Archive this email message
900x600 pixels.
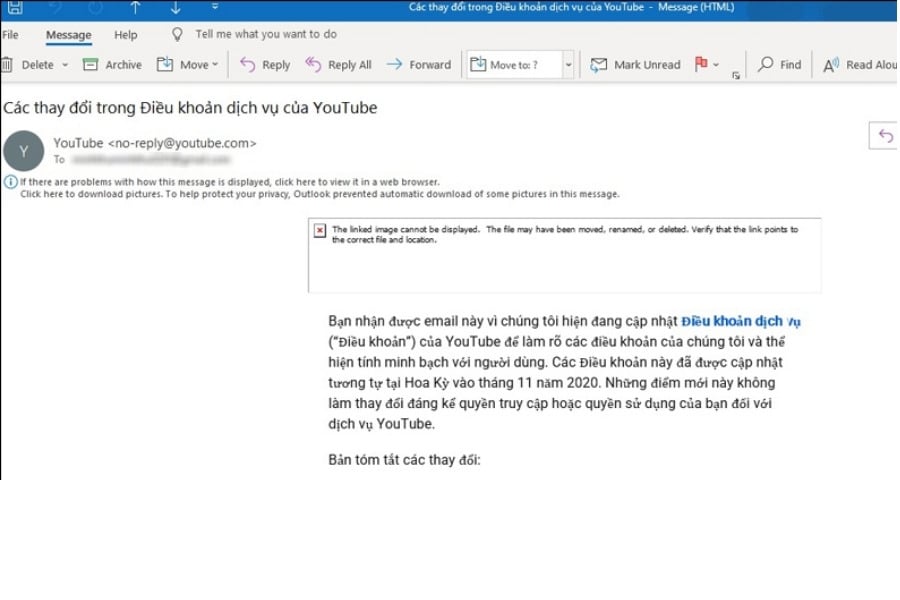(x=111, y=65)
